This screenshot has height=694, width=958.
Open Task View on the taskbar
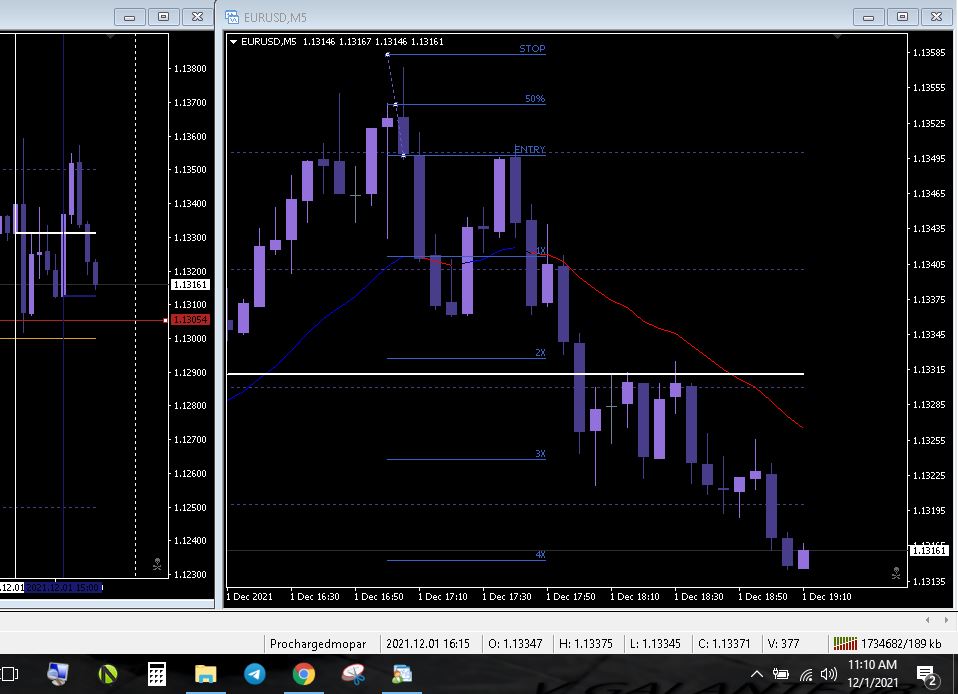coord(9,674)
